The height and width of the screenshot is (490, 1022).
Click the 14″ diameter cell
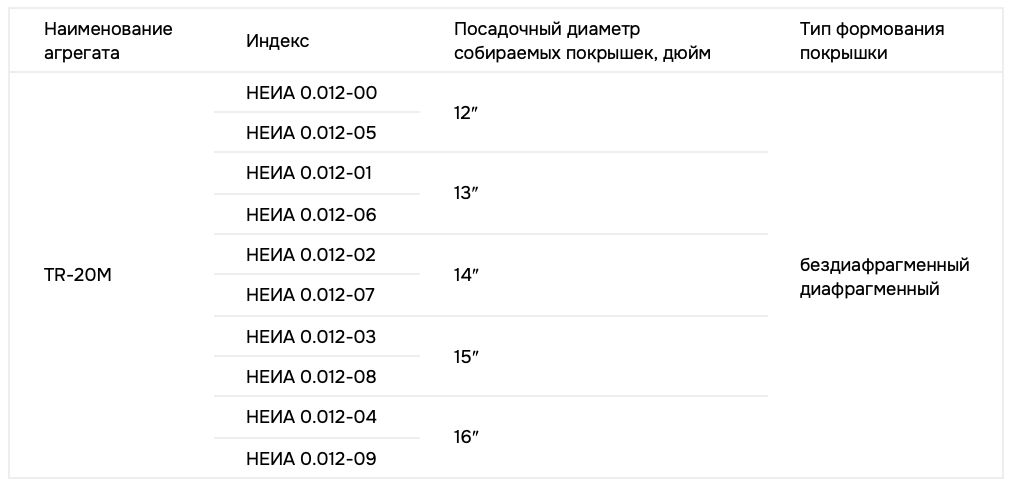(x=466, y=275)
